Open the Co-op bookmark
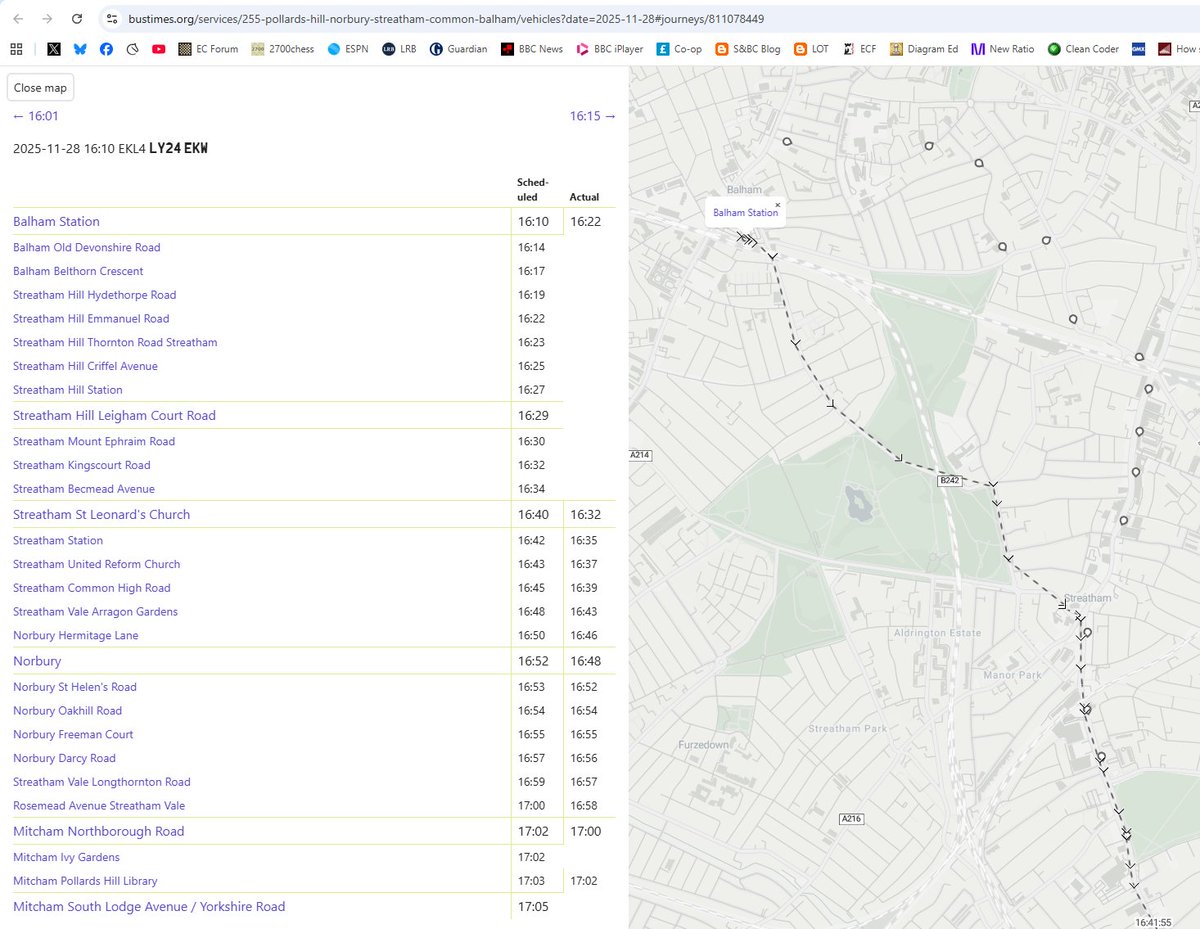 [679, 48]
